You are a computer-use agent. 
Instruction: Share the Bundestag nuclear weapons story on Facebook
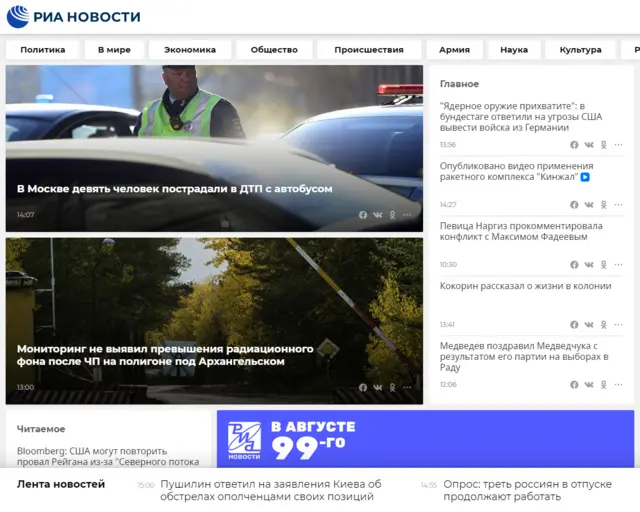tap(574, 145)
